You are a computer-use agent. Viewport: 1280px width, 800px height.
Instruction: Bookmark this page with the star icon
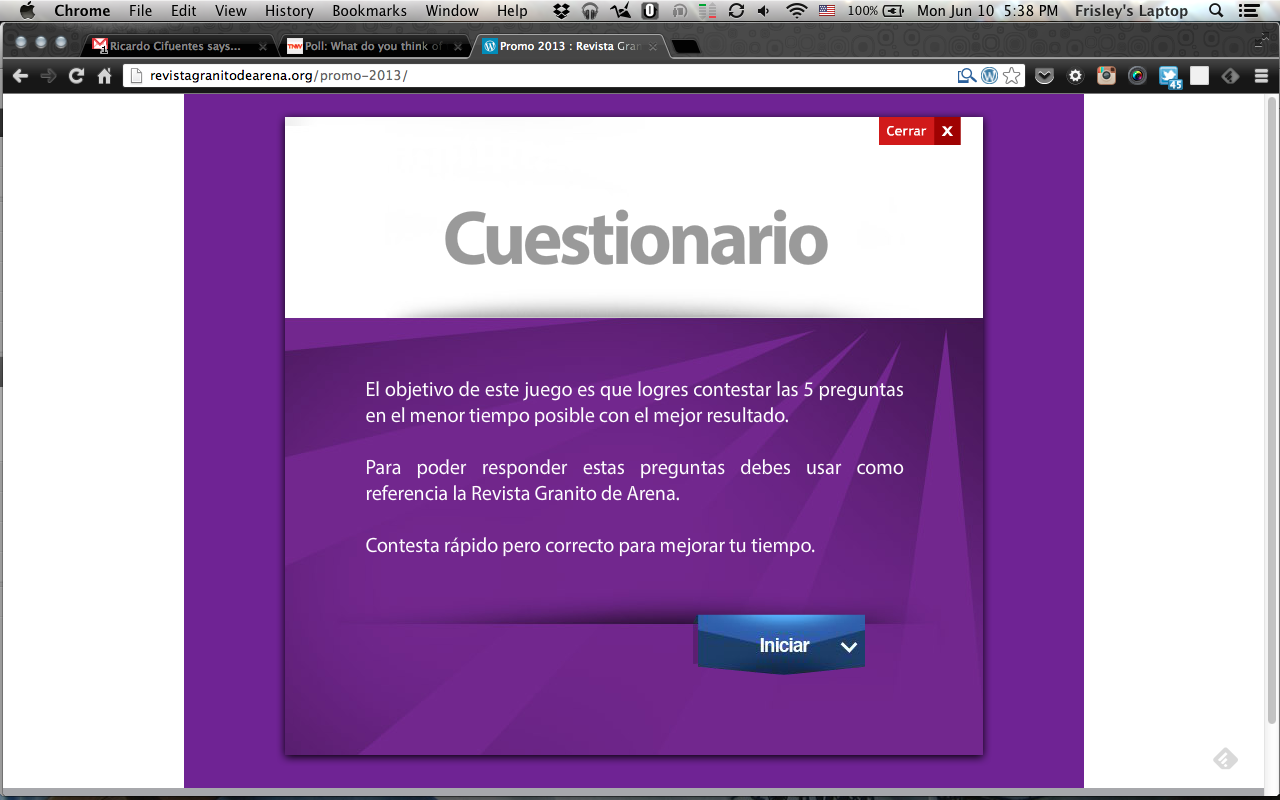1012,76
